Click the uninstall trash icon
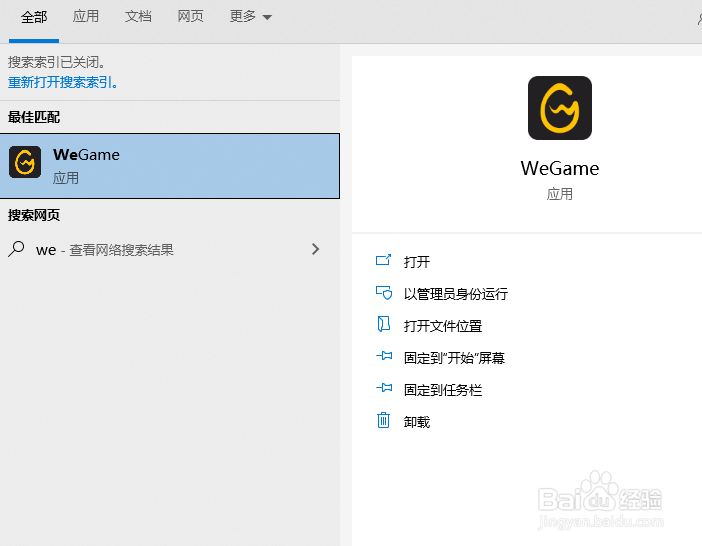702x546 pixels. pos(383,420)
